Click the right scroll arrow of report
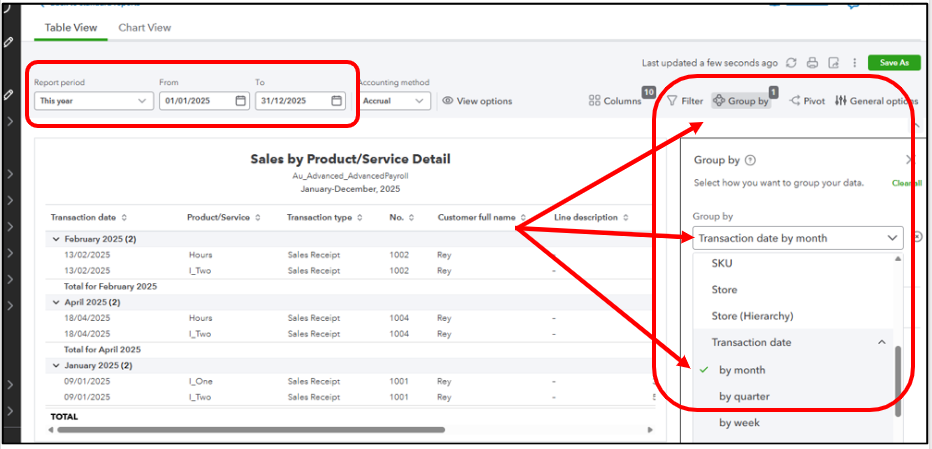This screenshot has height=449, width=932. click(650, 429)
